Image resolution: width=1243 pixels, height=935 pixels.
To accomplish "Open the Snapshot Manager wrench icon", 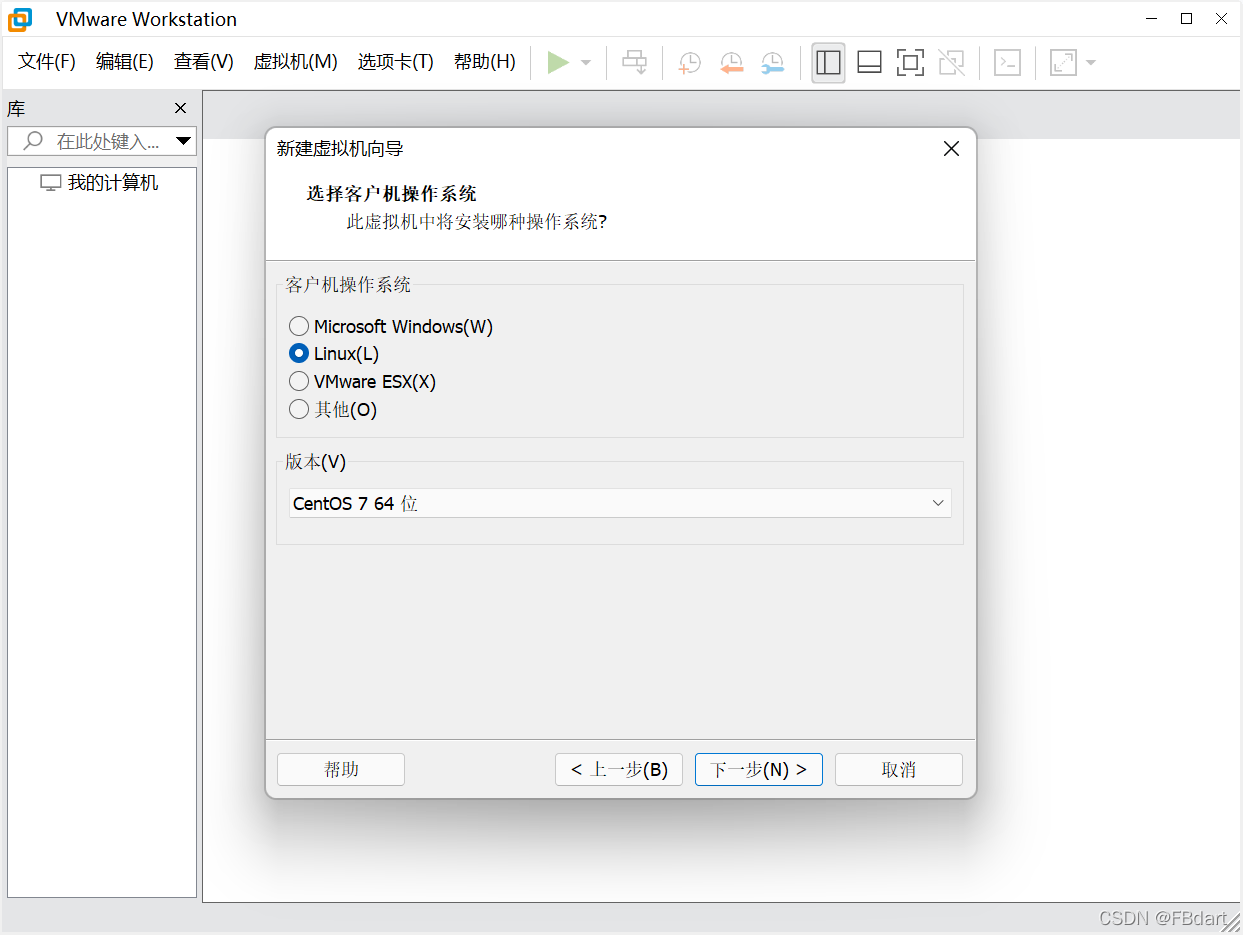I will click(772, 63).
